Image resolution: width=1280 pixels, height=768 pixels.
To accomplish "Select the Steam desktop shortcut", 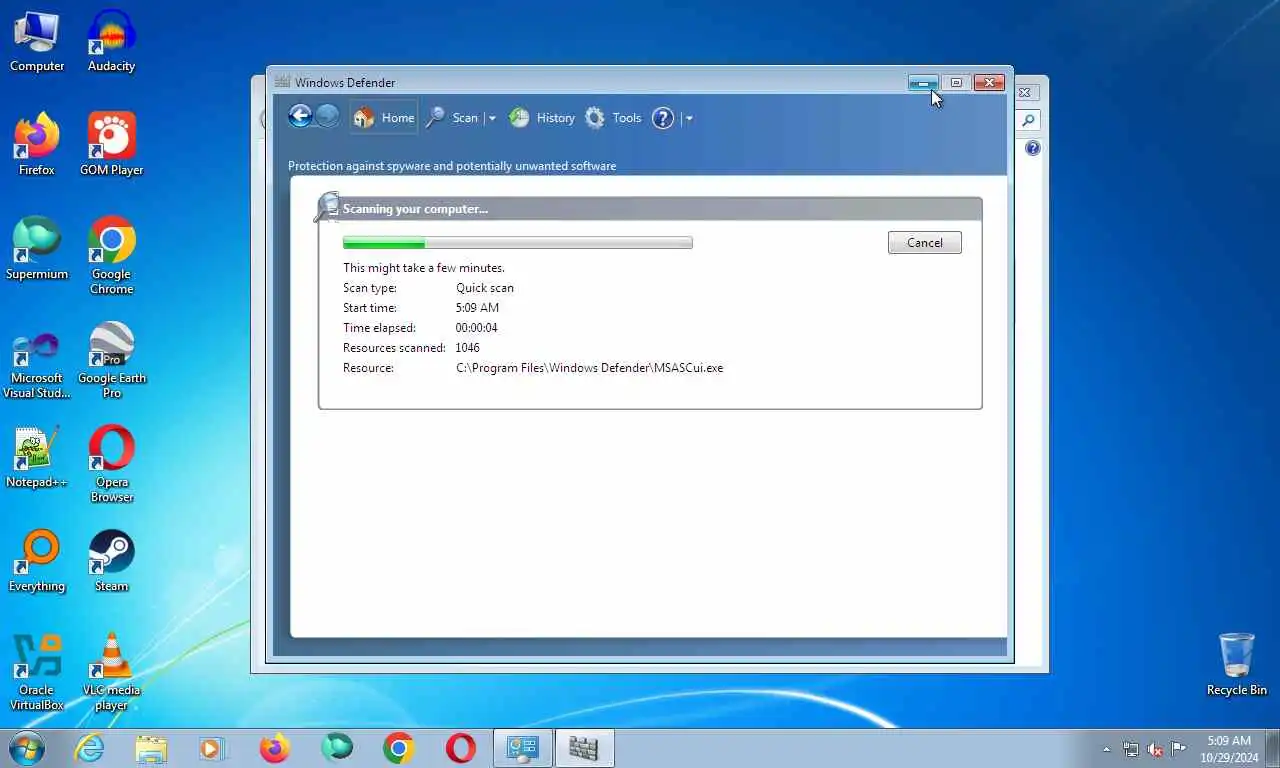I will [x=111, y=561].
